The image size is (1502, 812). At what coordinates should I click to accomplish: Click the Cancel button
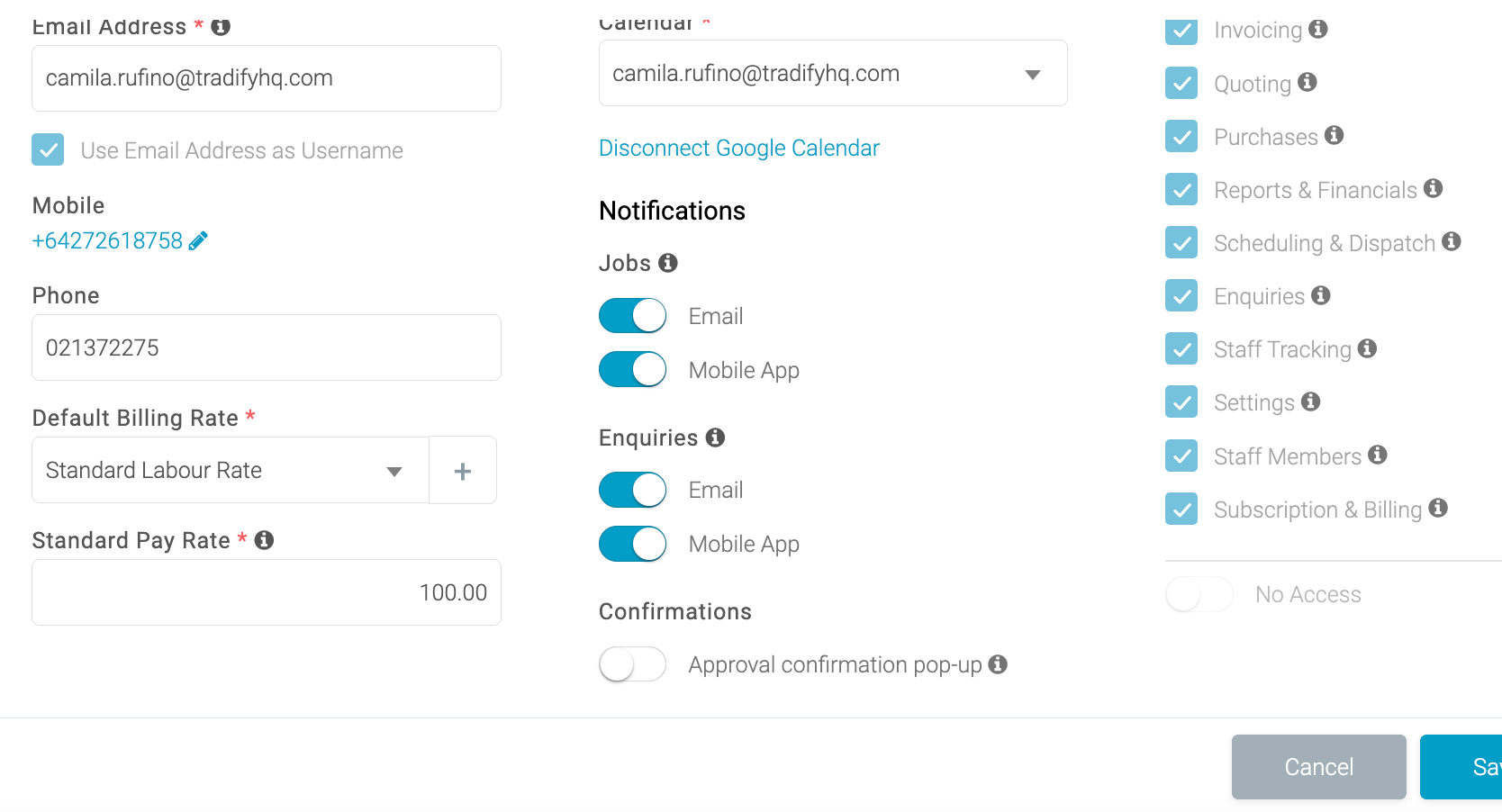pos(1318,766)
